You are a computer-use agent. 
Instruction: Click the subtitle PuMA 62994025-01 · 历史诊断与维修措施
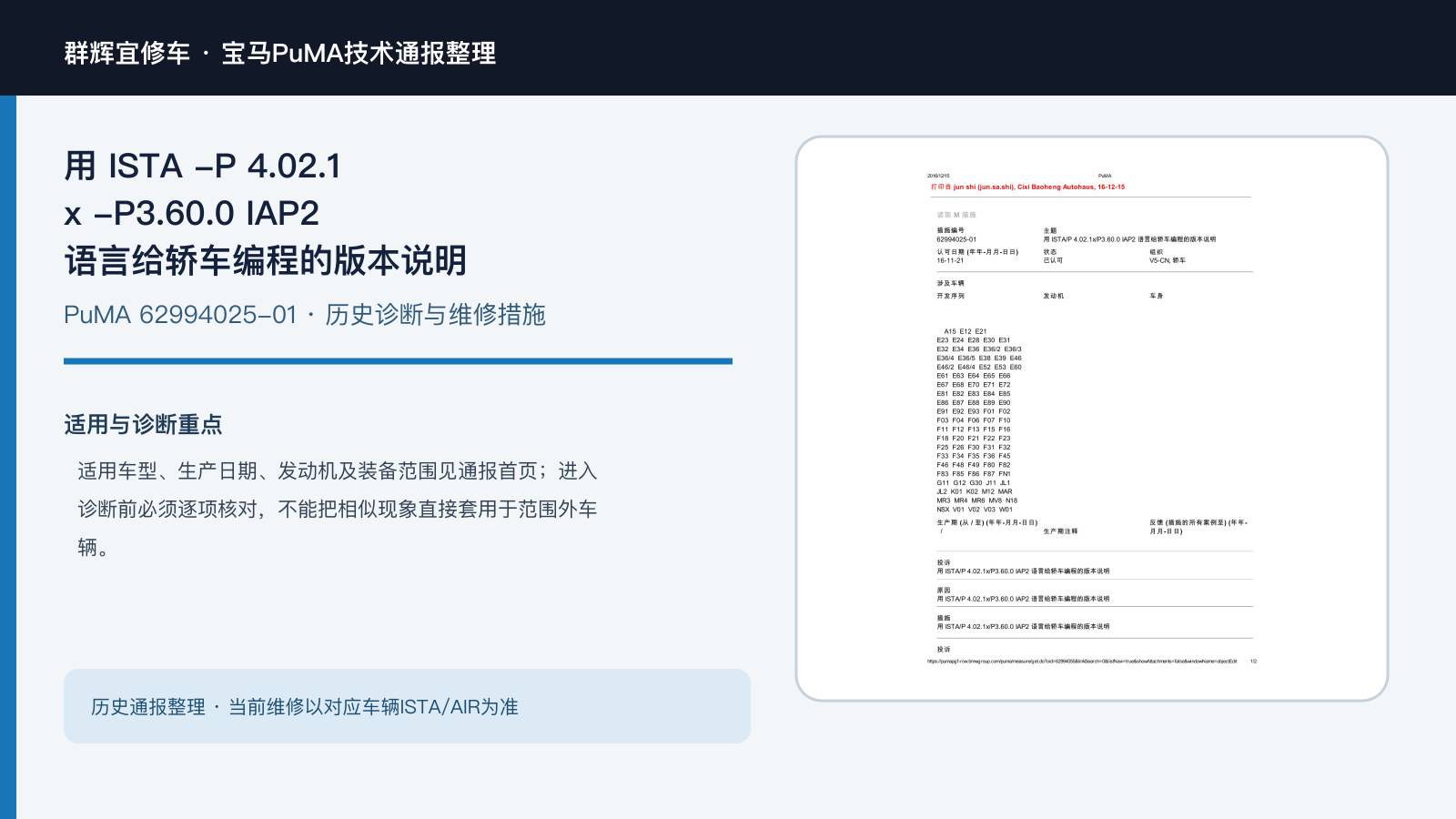point(305,315)
